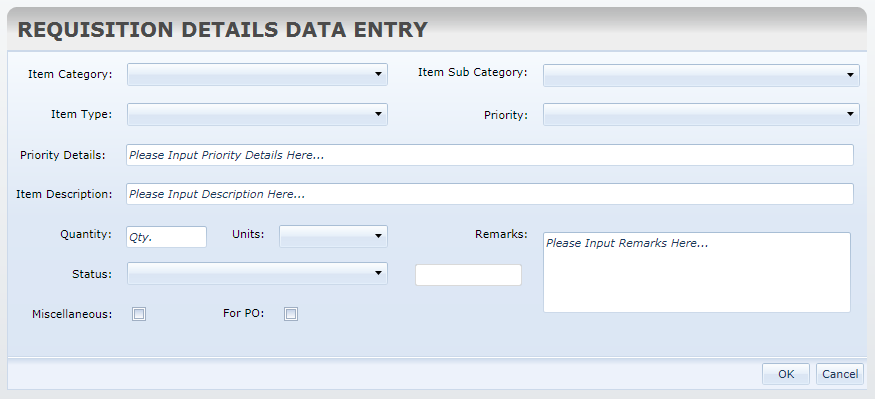
Task: Expand the Status dropdown
Action: [257, 273]
